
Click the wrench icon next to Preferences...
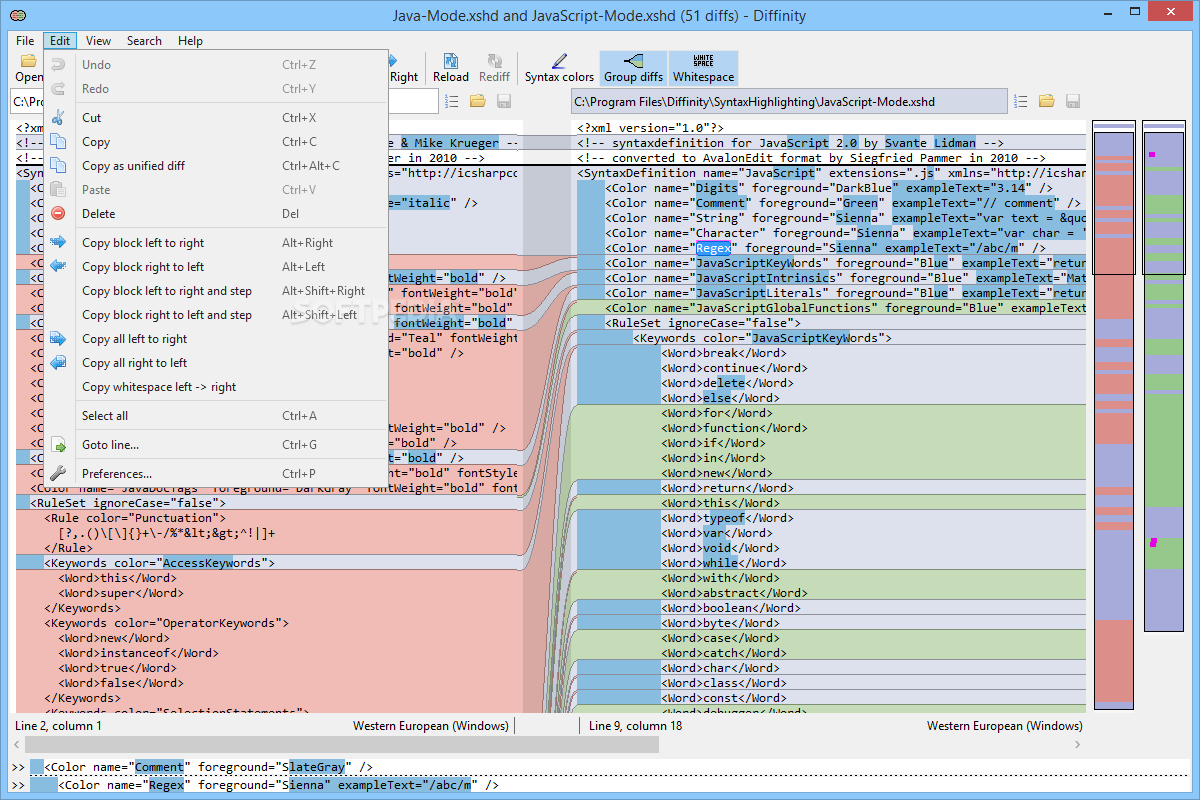pyautogui.click(x=59, y=474)
